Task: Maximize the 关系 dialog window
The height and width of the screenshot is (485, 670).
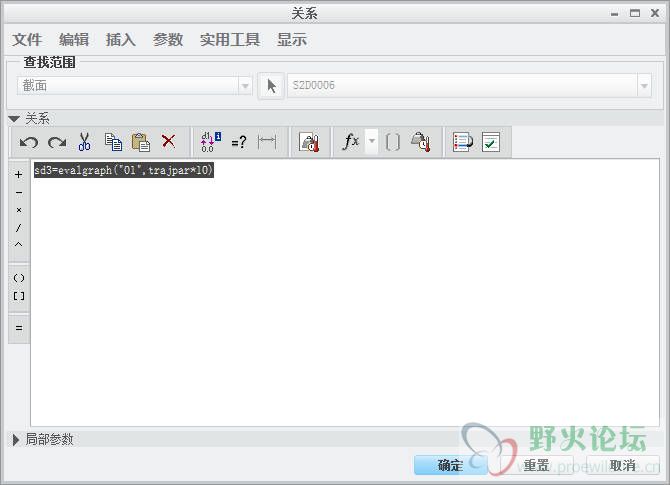Action: tap(635, 14)
